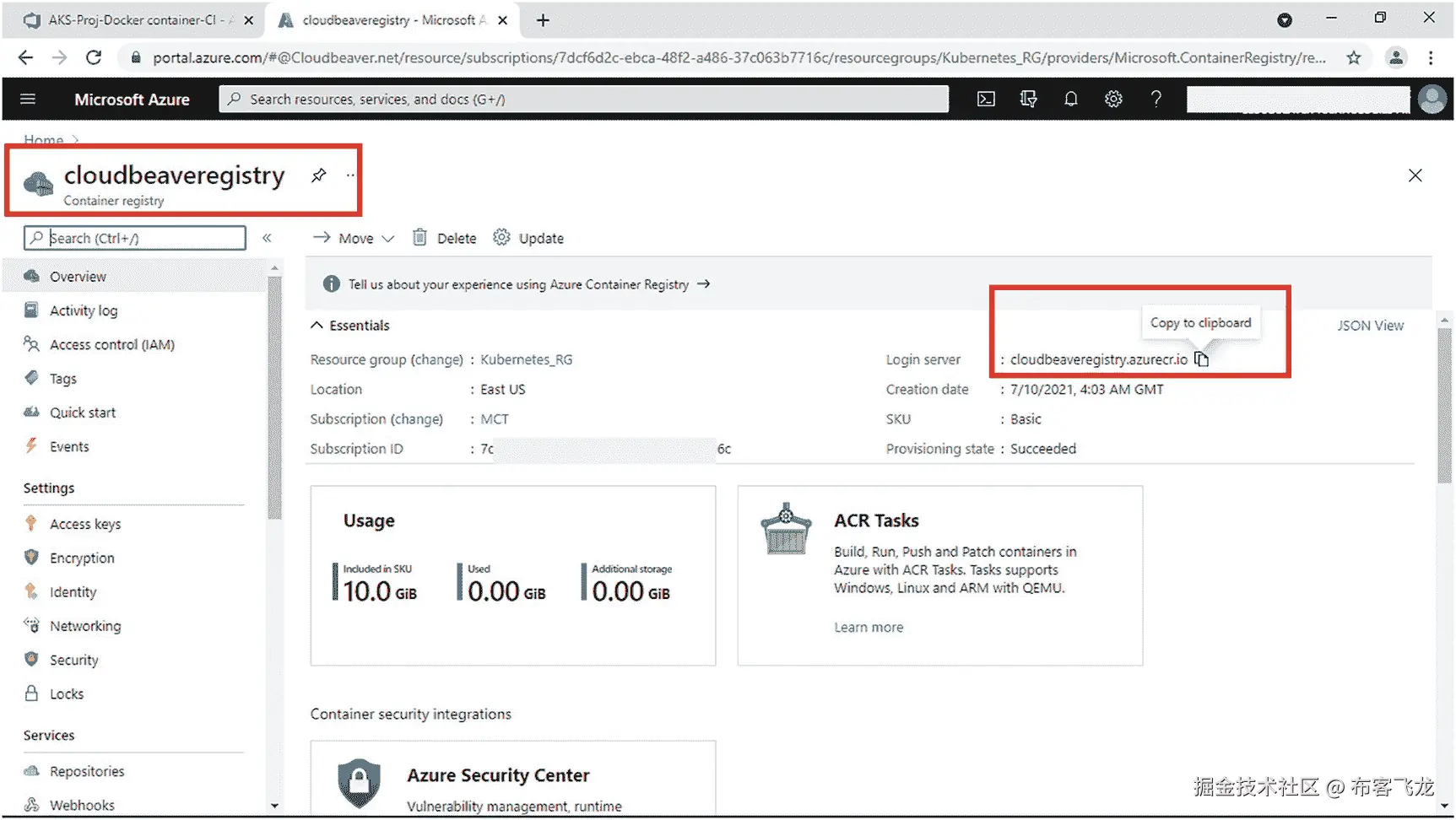This screenshot has height=820, width=1456.
Task: Open a new browser tab
Action: [x=543, y=20]
